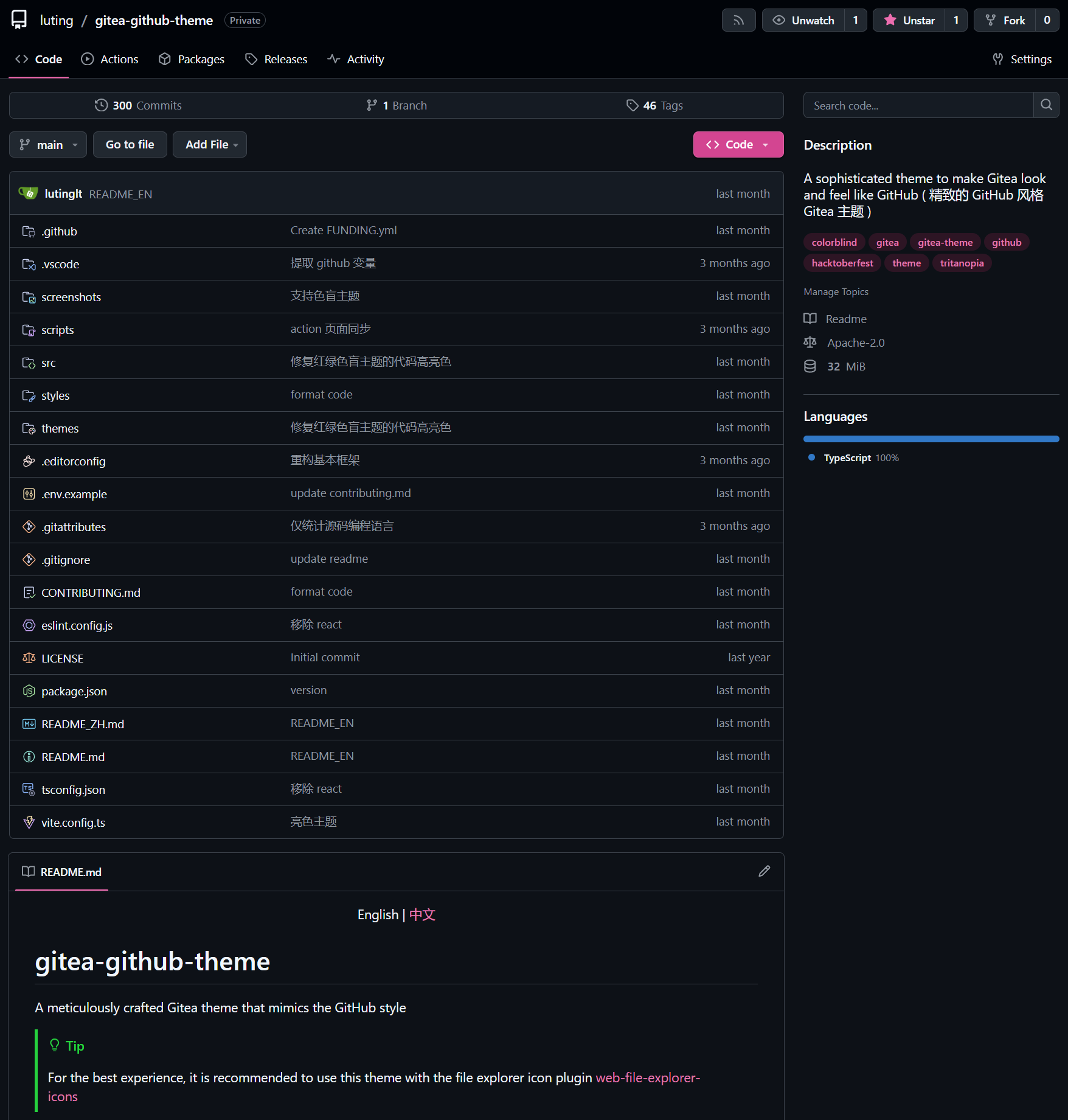This screenshot has width=1068, height=1120.
Task: Open the Releases tab
Action: tap(276, 59)
